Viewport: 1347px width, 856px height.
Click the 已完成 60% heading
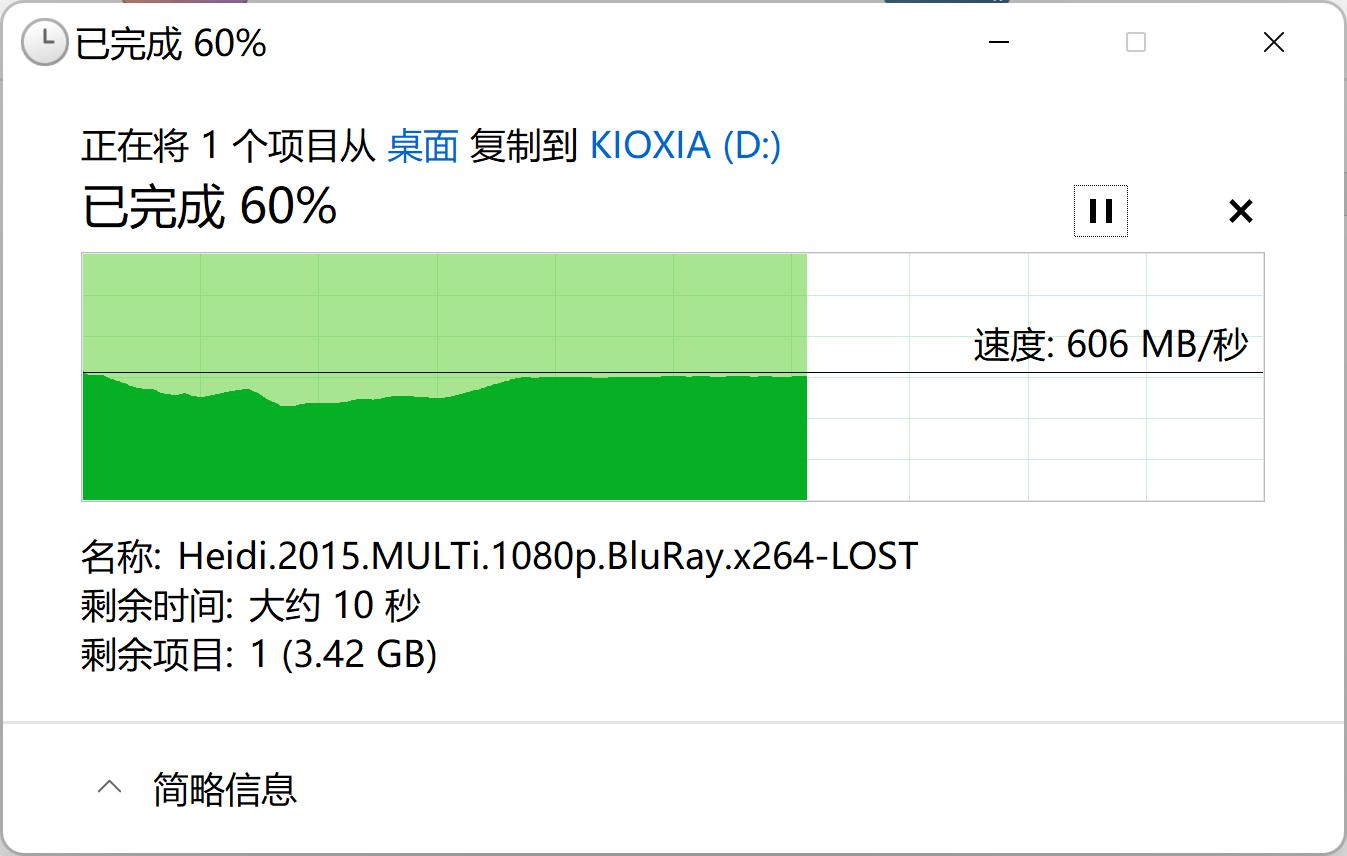coord(209,209)
